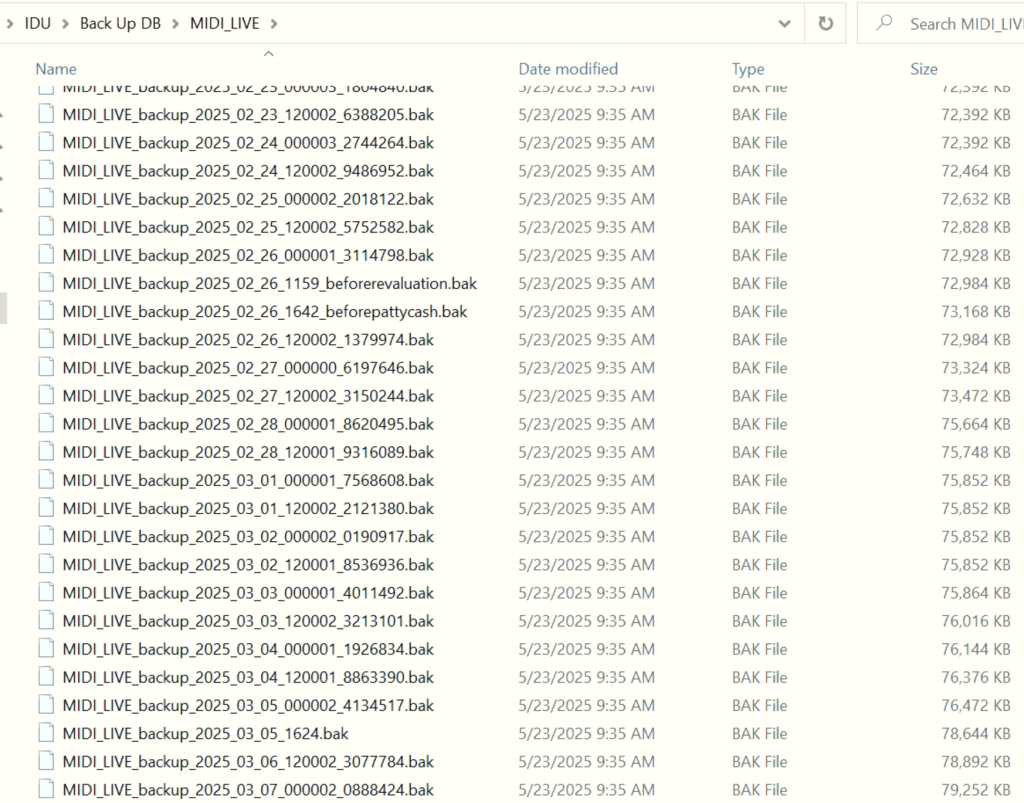Click the file icon of 2025_03_05_000002_4134517.bak
1024x803 pixels.
pyautogui.click(x=46, y=704)
